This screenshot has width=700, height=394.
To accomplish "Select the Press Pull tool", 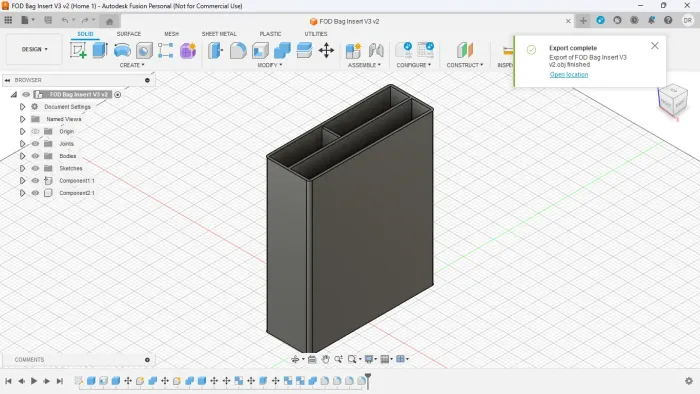I will [x=216, y=50].
